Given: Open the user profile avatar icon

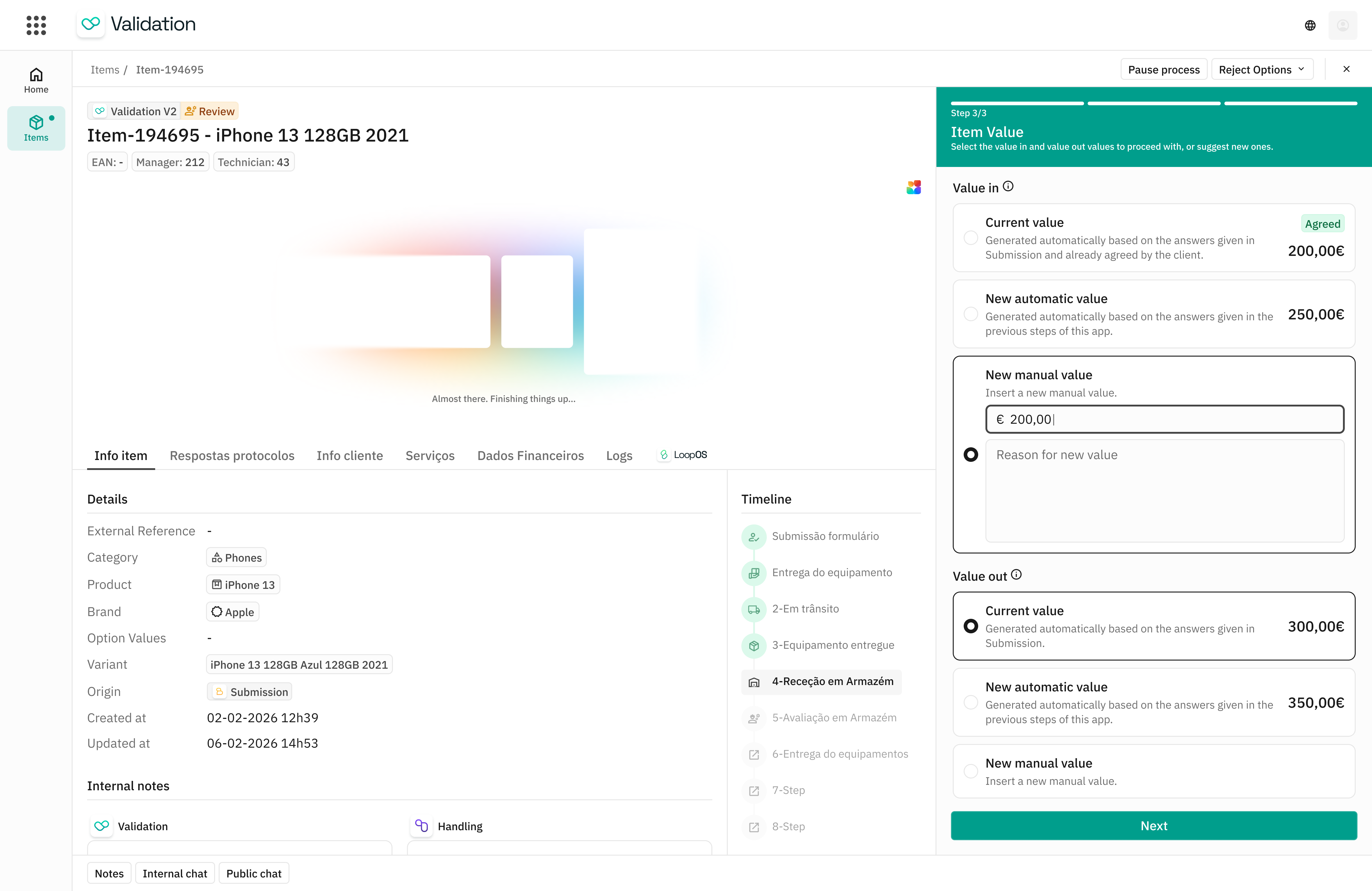Looking at the screenshot, I should tap(1343, 25).
